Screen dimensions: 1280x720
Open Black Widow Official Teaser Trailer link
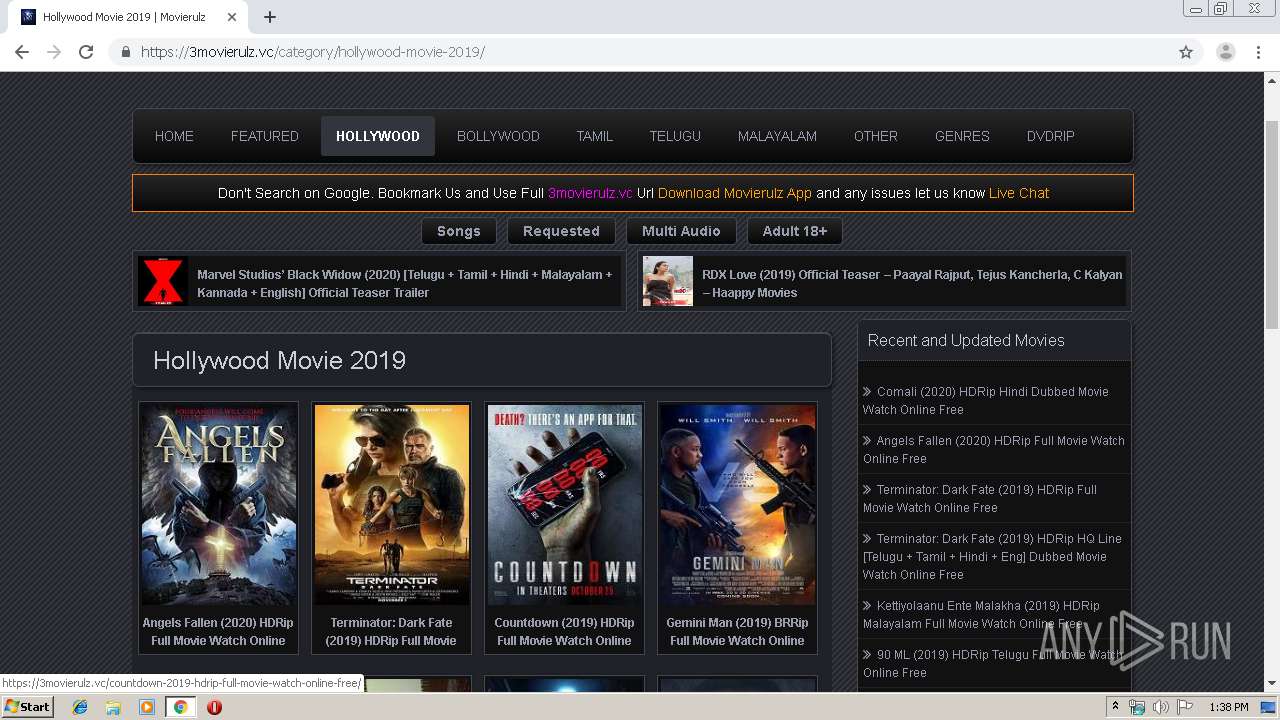pos(405,283)
